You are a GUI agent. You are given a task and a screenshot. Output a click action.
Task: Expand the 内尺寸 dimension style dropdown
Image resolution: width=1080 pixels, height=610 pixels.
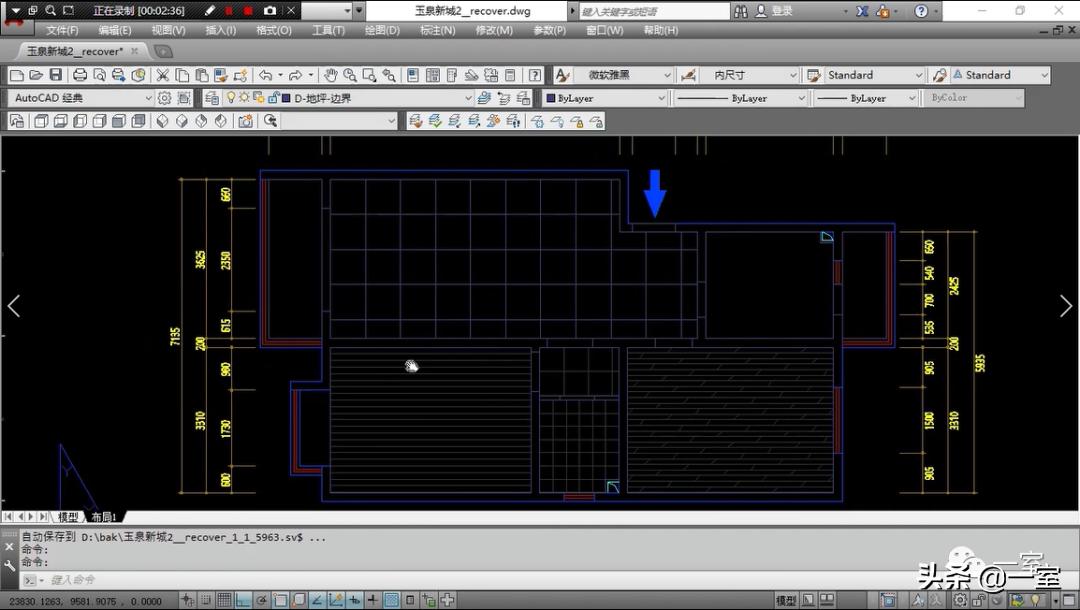(793, 75)
